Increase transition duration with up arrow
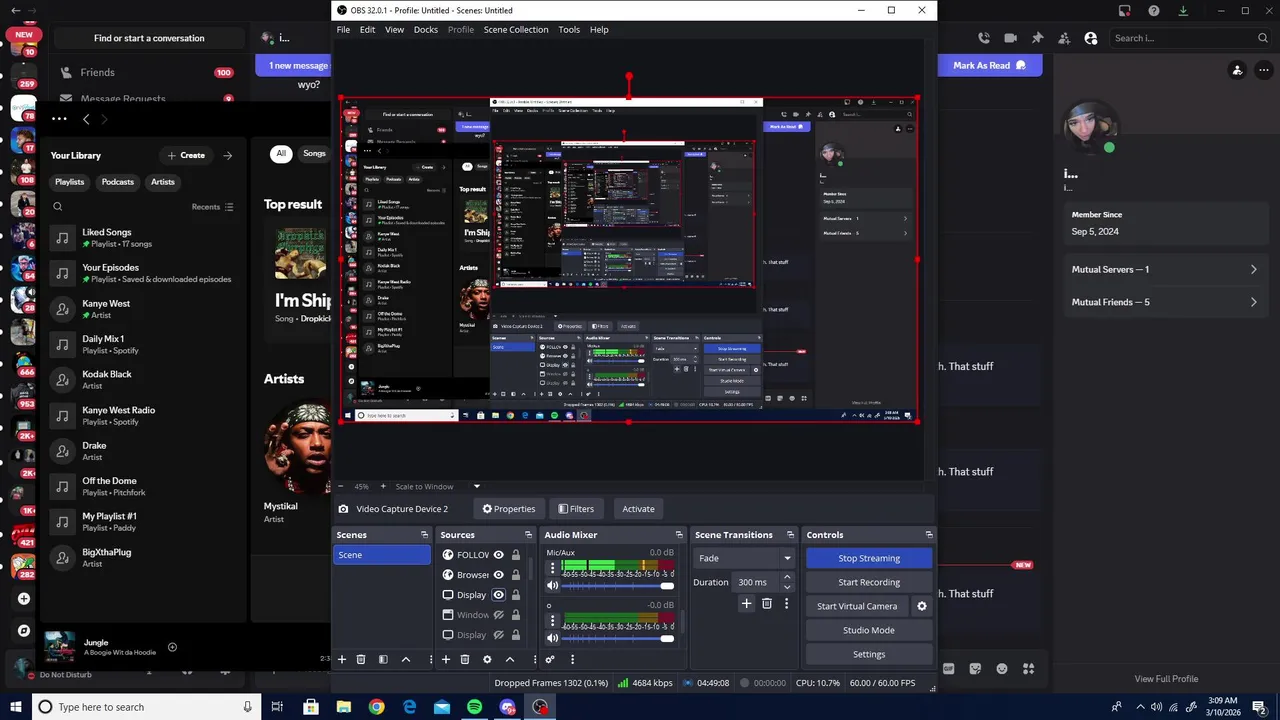 [787, 577]
